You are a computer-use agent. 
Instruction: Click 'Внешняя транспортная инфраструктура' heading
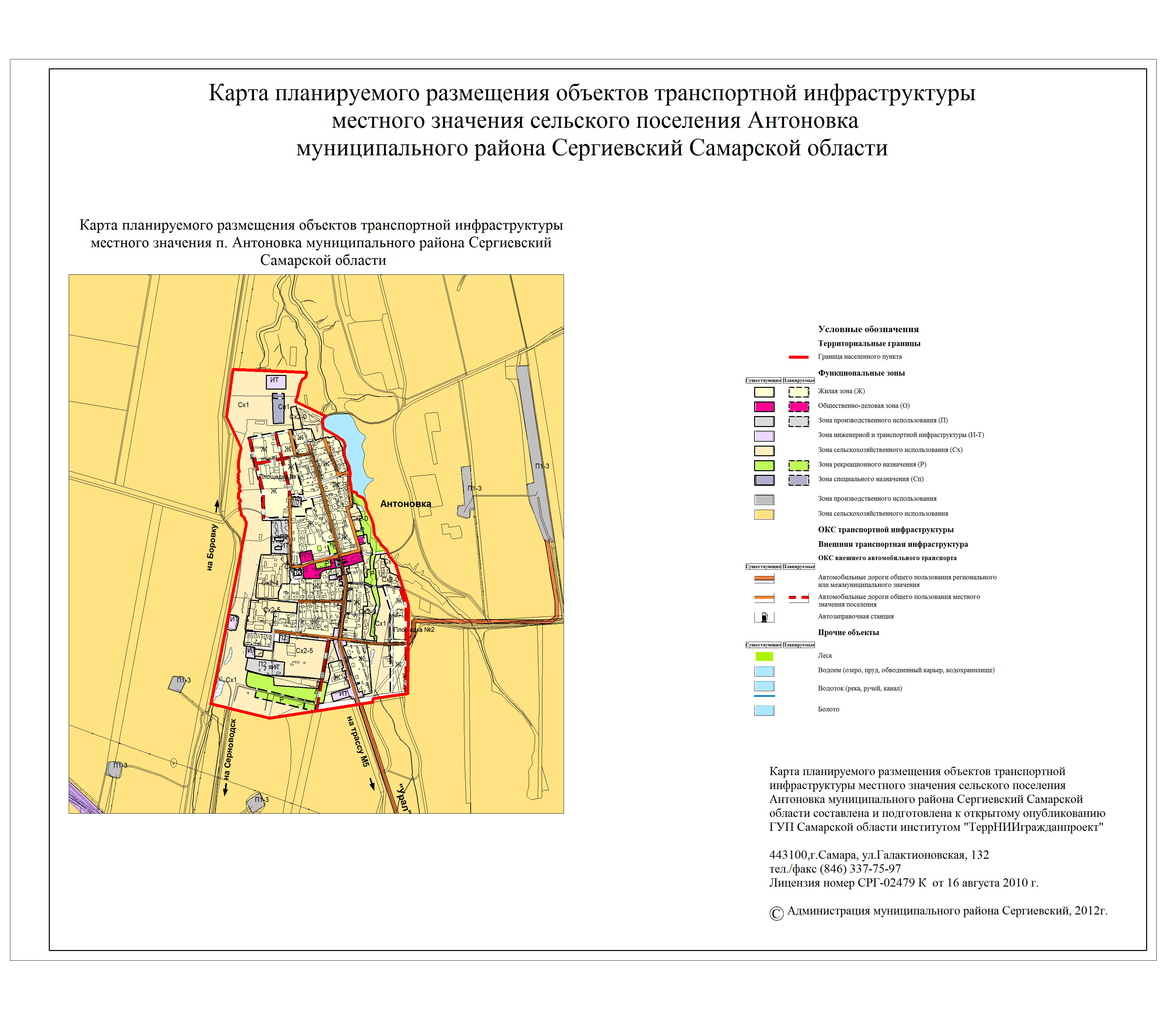point(893,544)
